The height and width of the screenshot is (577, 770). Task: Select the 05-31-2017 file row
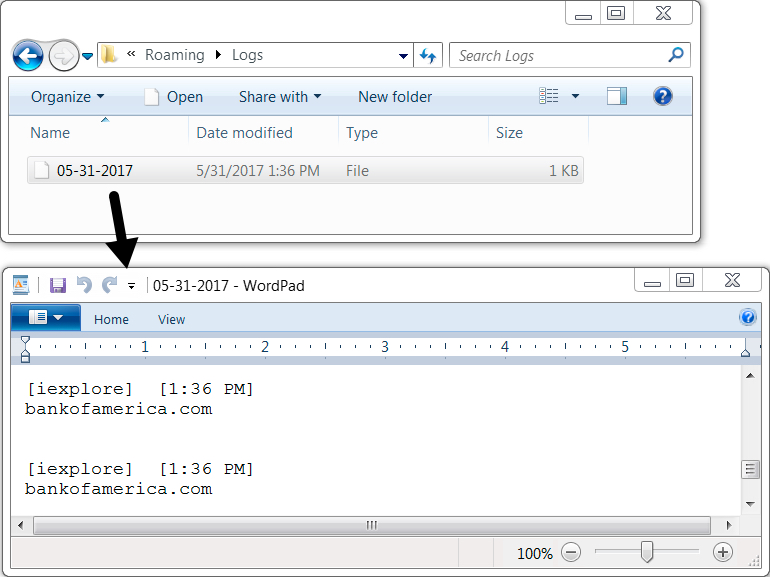(x=305, y=170)
